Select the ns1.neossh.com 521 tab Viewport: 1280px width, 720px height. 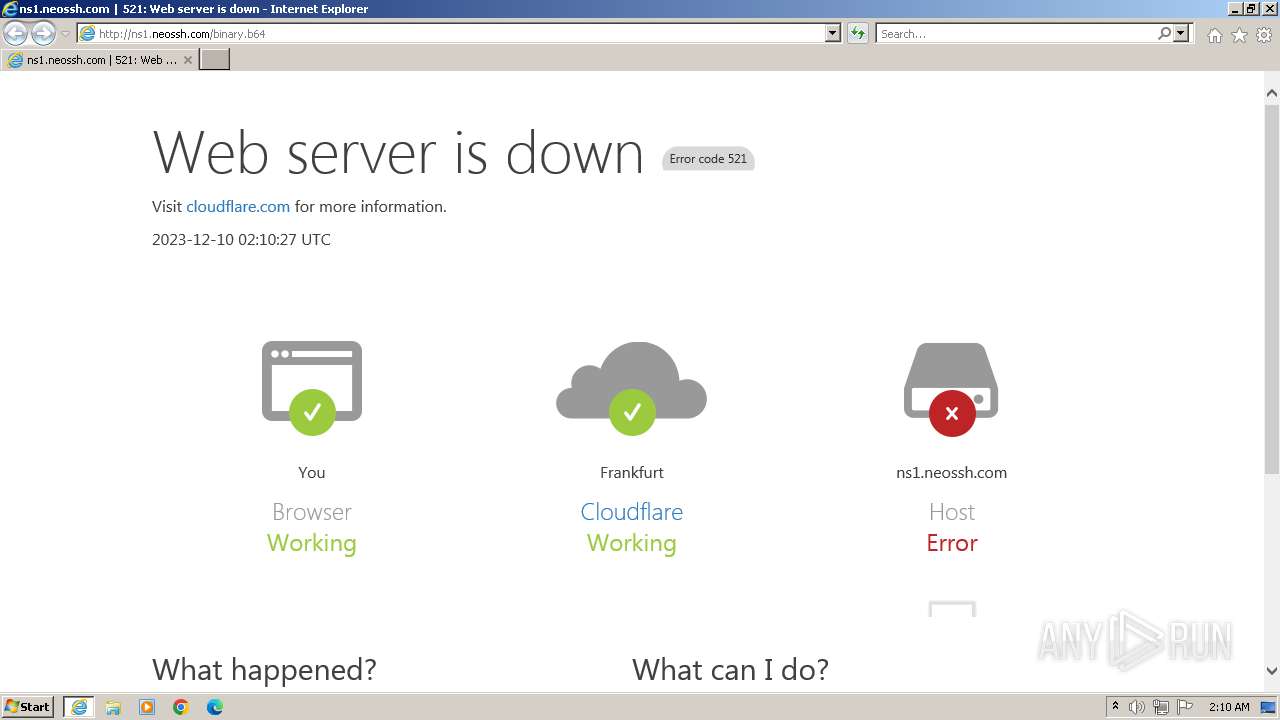coord(100,60)
